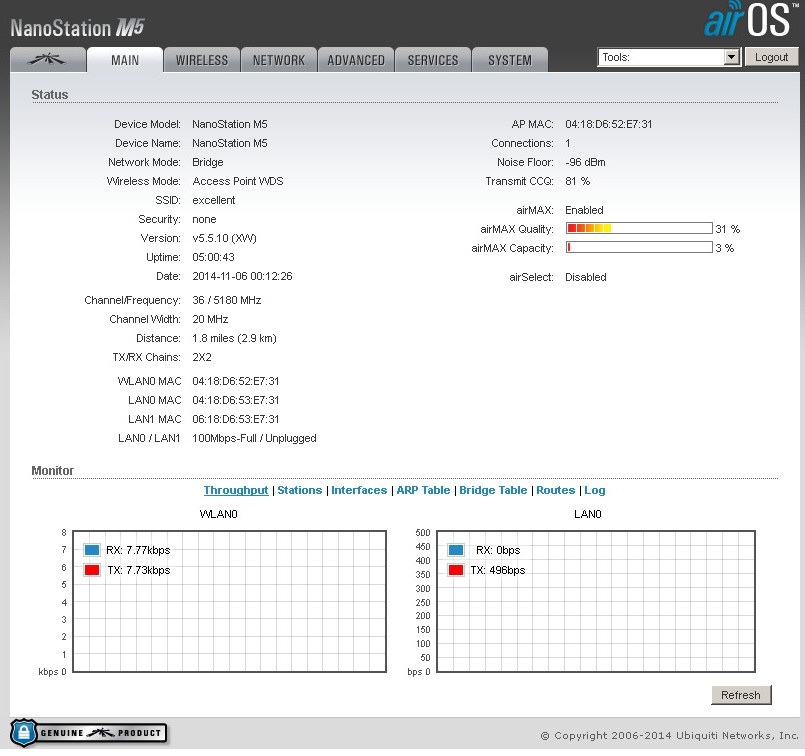805x756 pixels.
Task: Select the AP MAC value 04:18:D6:52:E7:31
Action: (608, 124)
